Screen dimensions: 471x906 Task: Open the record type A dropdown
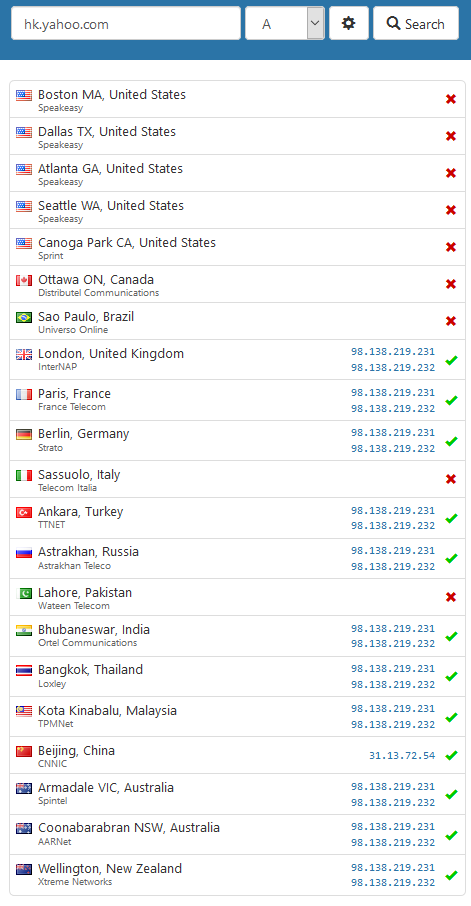pyautogui.click(x=285, y=23)
